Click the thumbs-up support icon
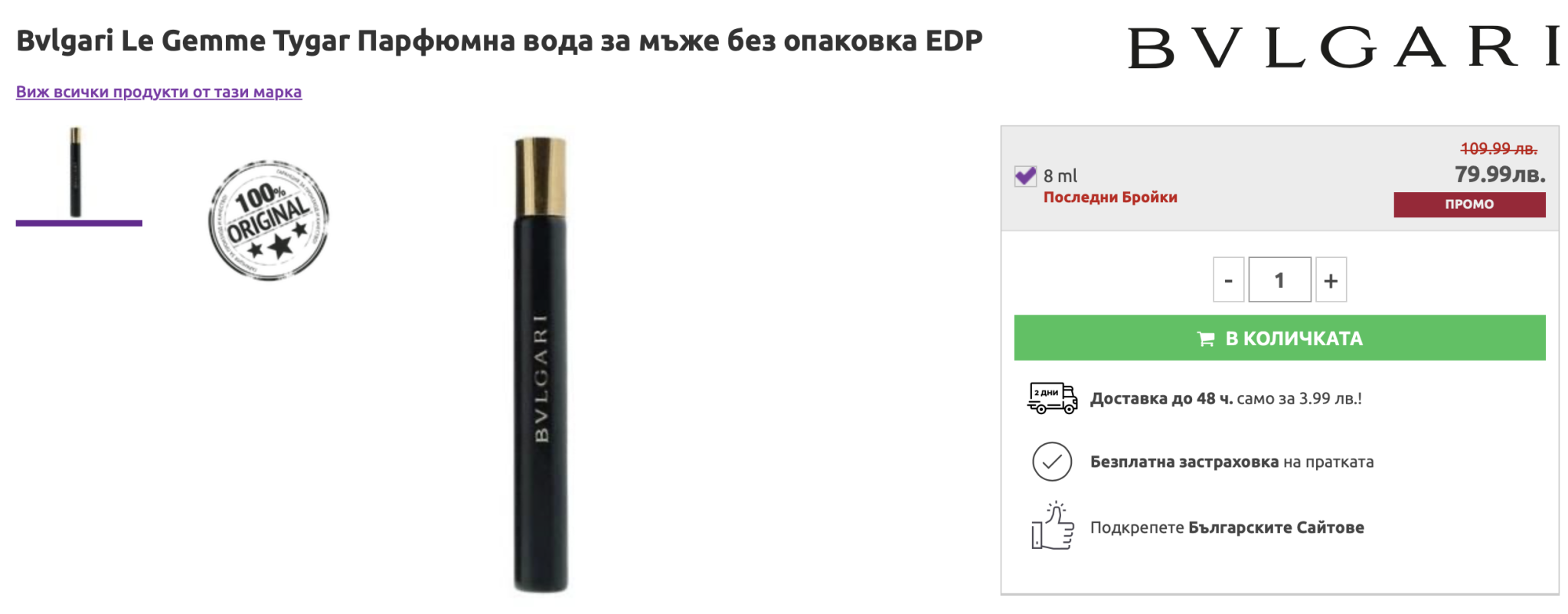Screen dimensions: 1568x614 (1053, 526)
